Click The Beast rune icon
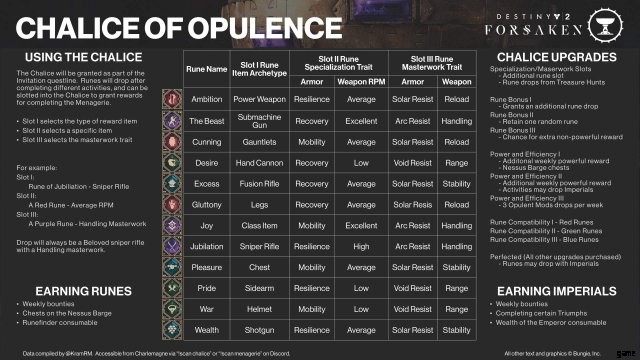640x360 pixels. pyautogui.click(x=172, y=120)
